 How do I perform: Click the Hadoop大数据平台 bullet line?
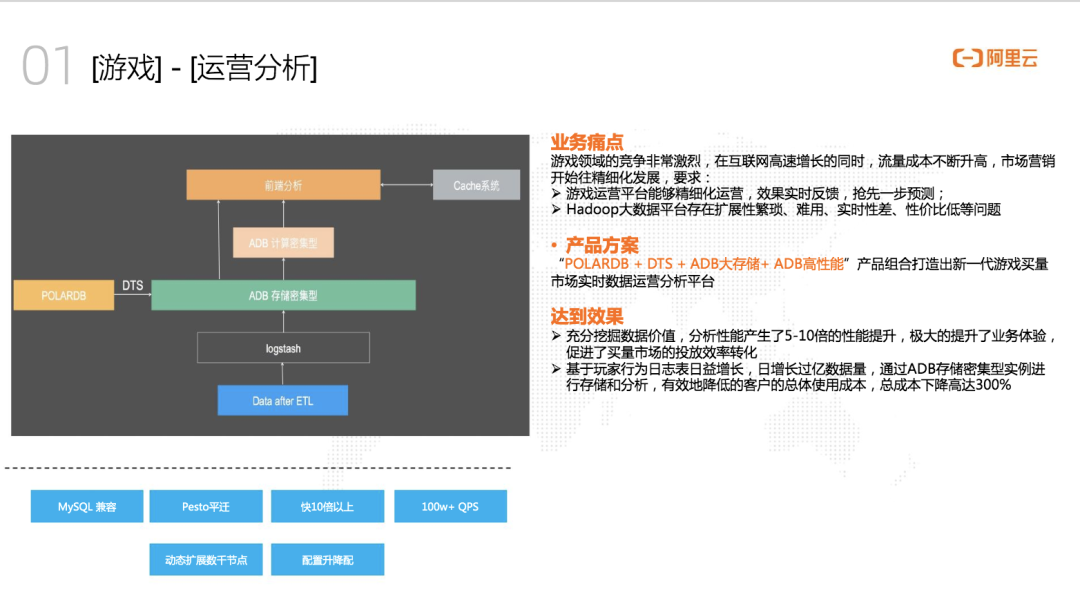point(776,209)
